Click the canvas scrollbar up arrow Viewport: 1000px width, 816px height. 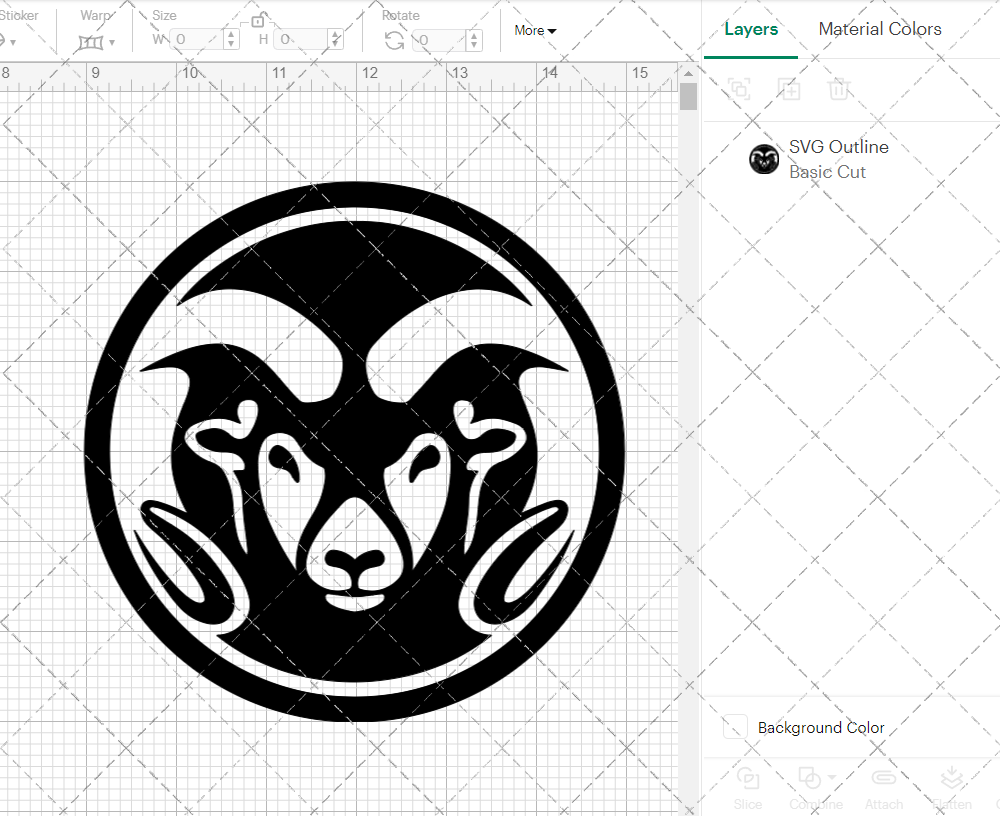688,74
